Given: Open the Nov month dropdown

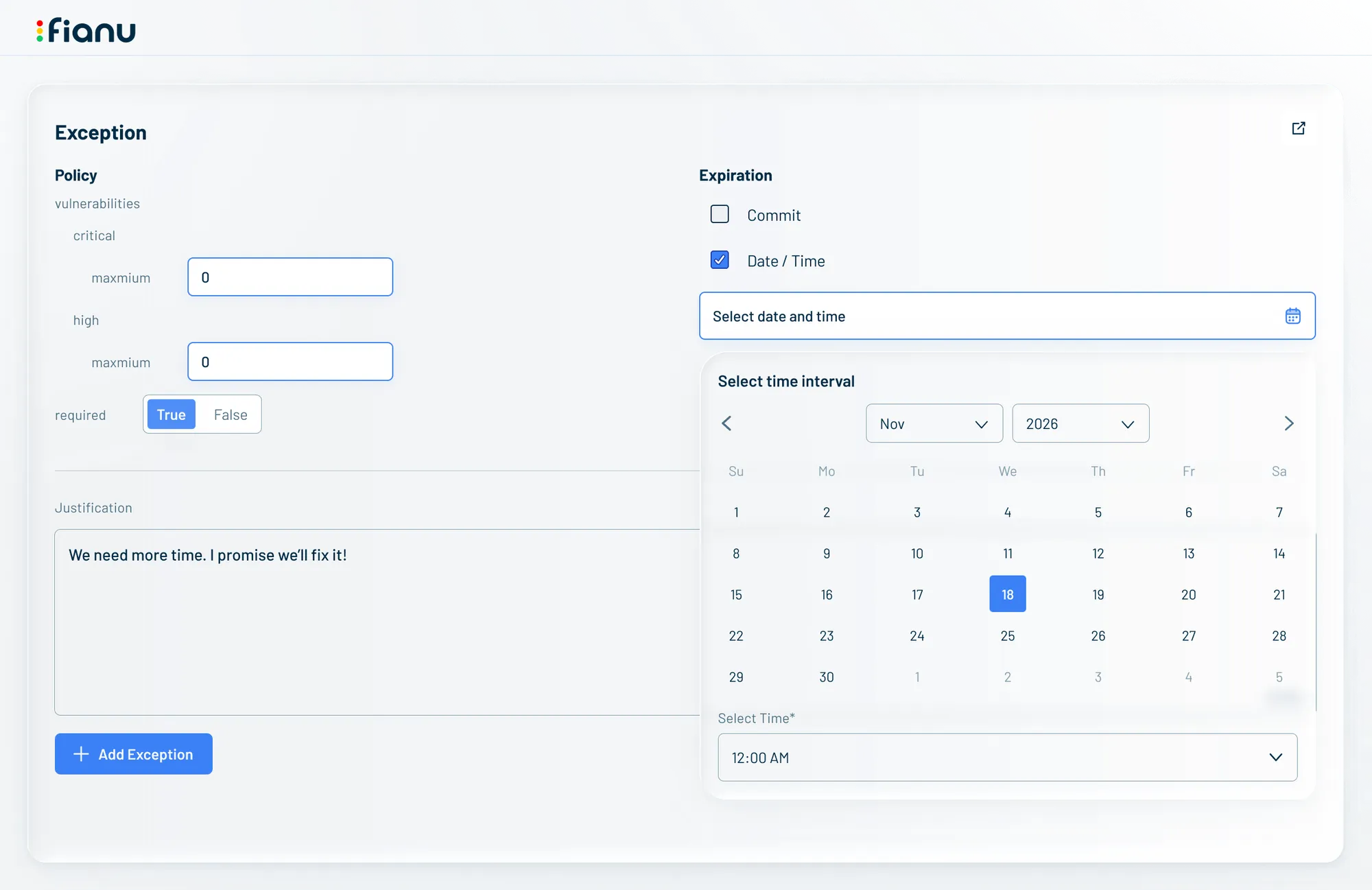Looking at the screenshot, I should pos(934,423).
